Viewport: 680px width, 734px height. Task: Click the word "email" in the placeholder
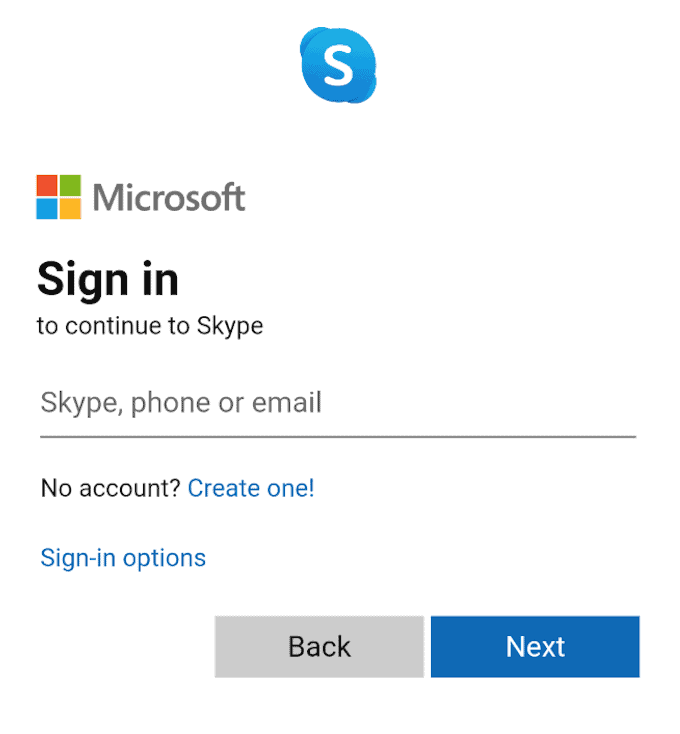click(x=286, y=403)
